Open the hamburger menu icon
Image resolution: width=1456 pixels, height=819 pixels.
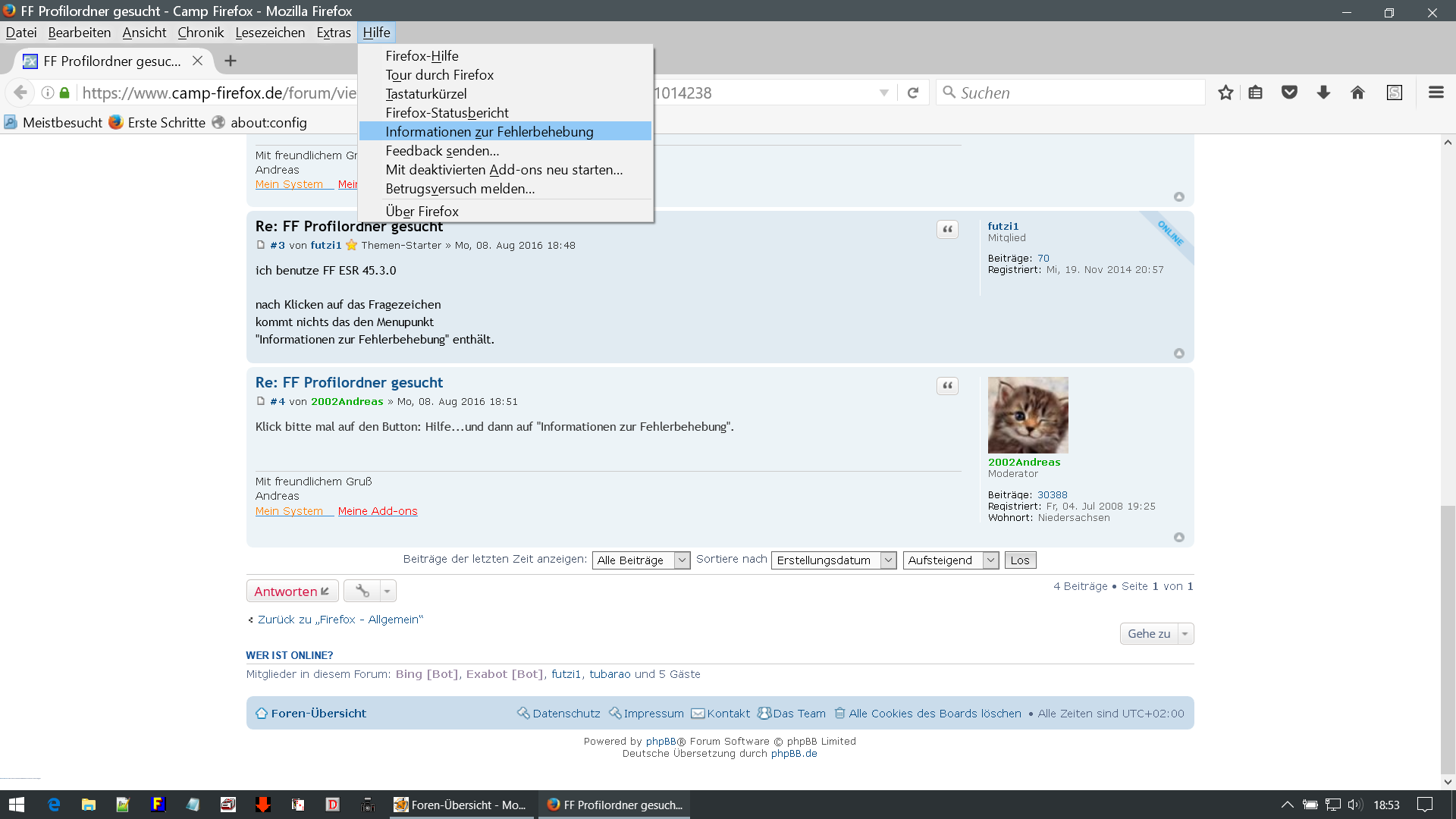point(1436,93)
